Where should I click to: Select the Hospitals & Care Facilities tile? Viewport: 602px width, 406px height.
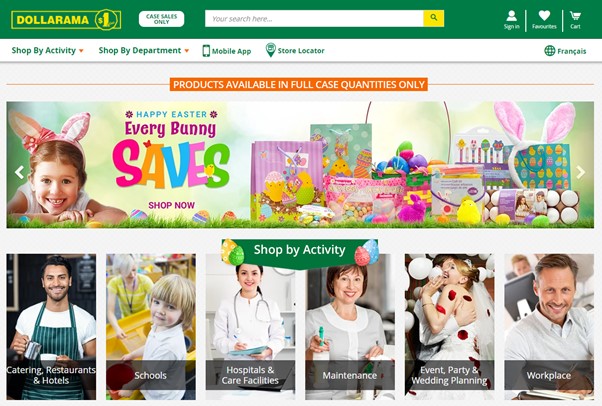coord(250,326)
